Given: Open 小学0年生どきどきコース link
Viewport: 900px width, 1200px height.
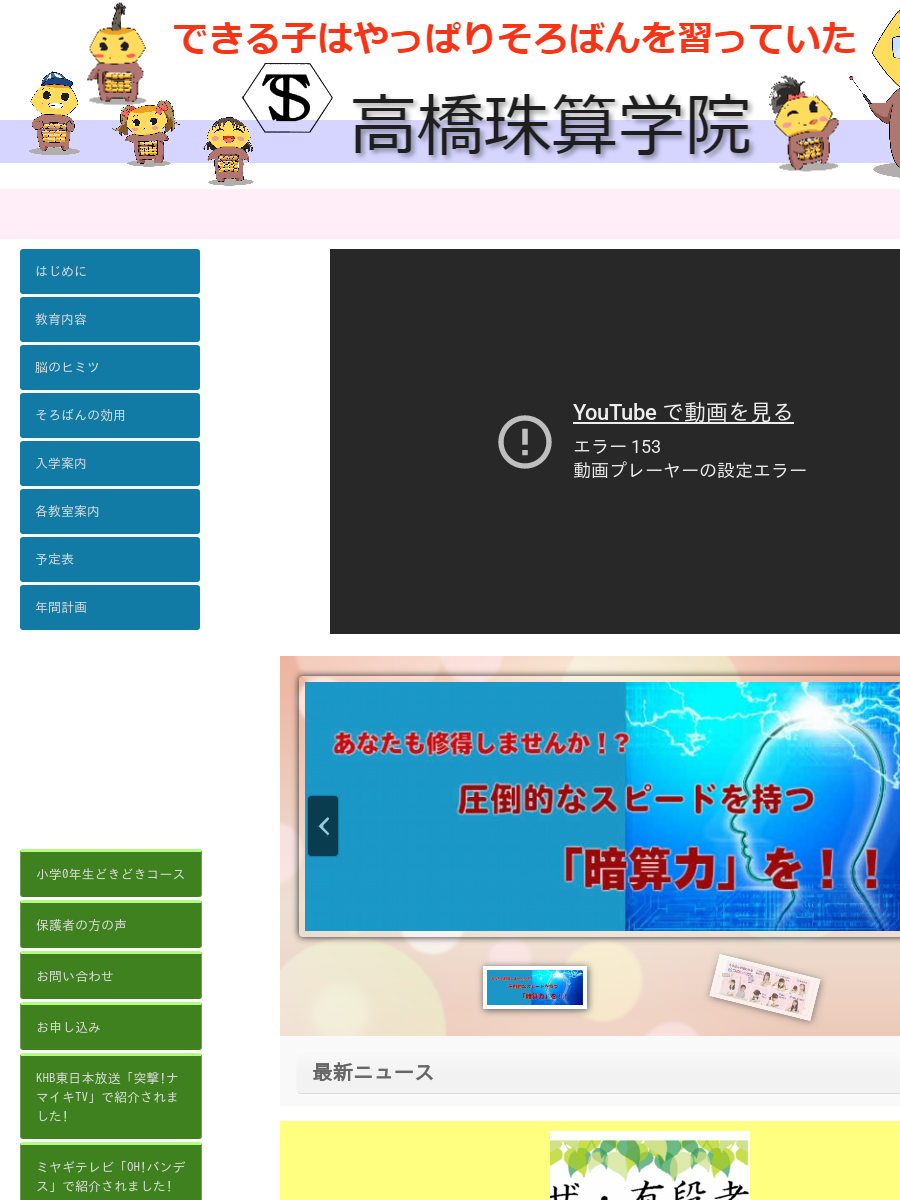Looking at the screenshot, I should [111, 874].
